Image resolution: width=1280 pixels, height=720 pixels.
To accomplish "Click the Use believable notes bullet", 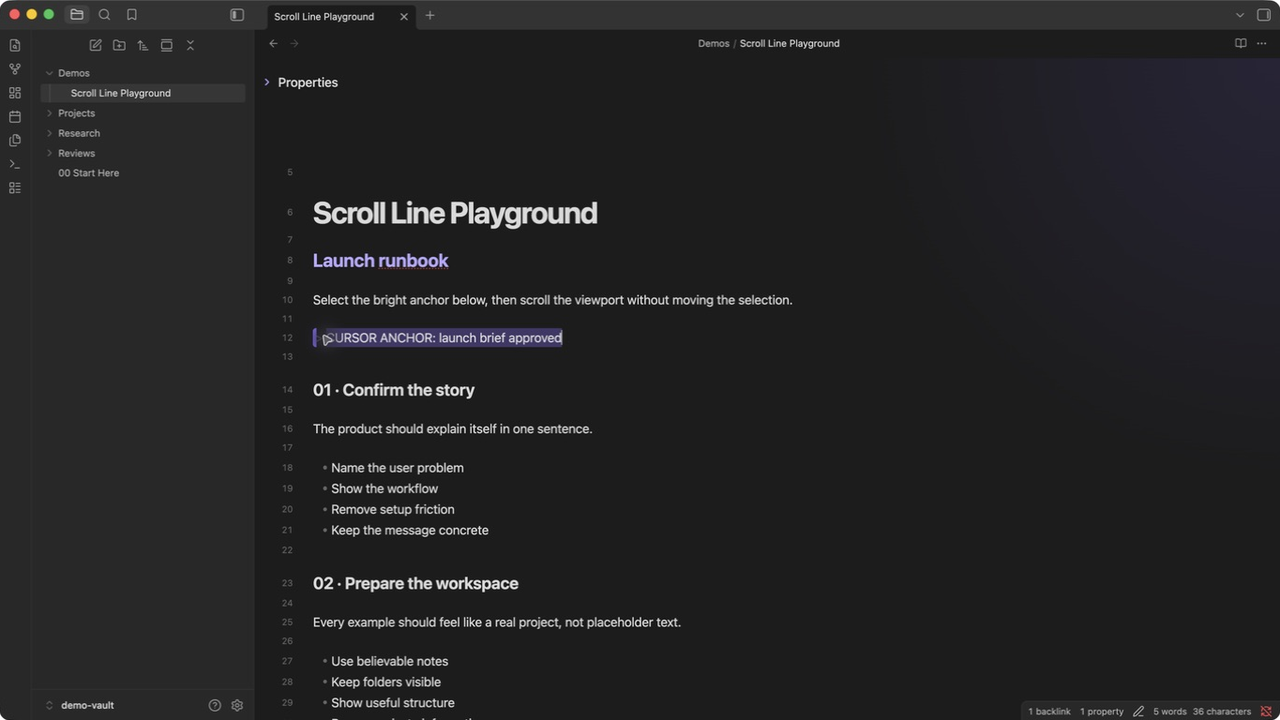I will click(389, 661).
